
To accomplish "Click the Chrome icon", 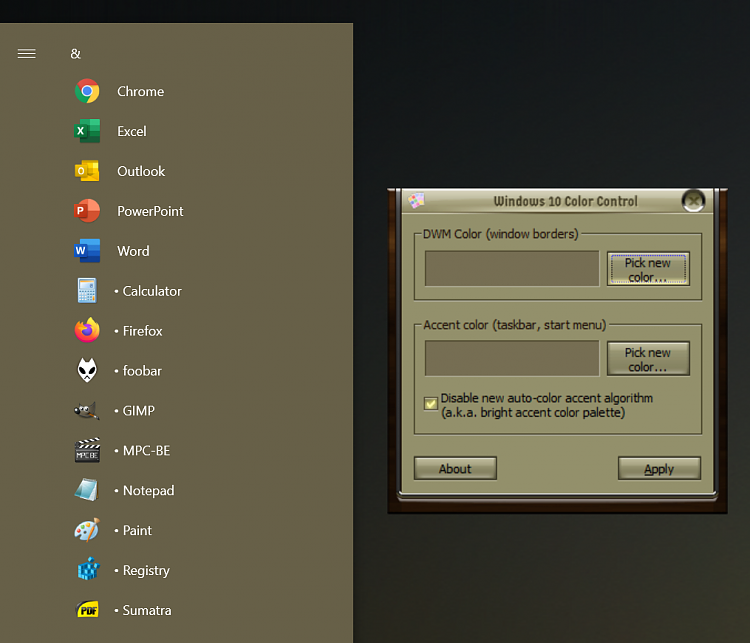I will click(x=87, y=91).
